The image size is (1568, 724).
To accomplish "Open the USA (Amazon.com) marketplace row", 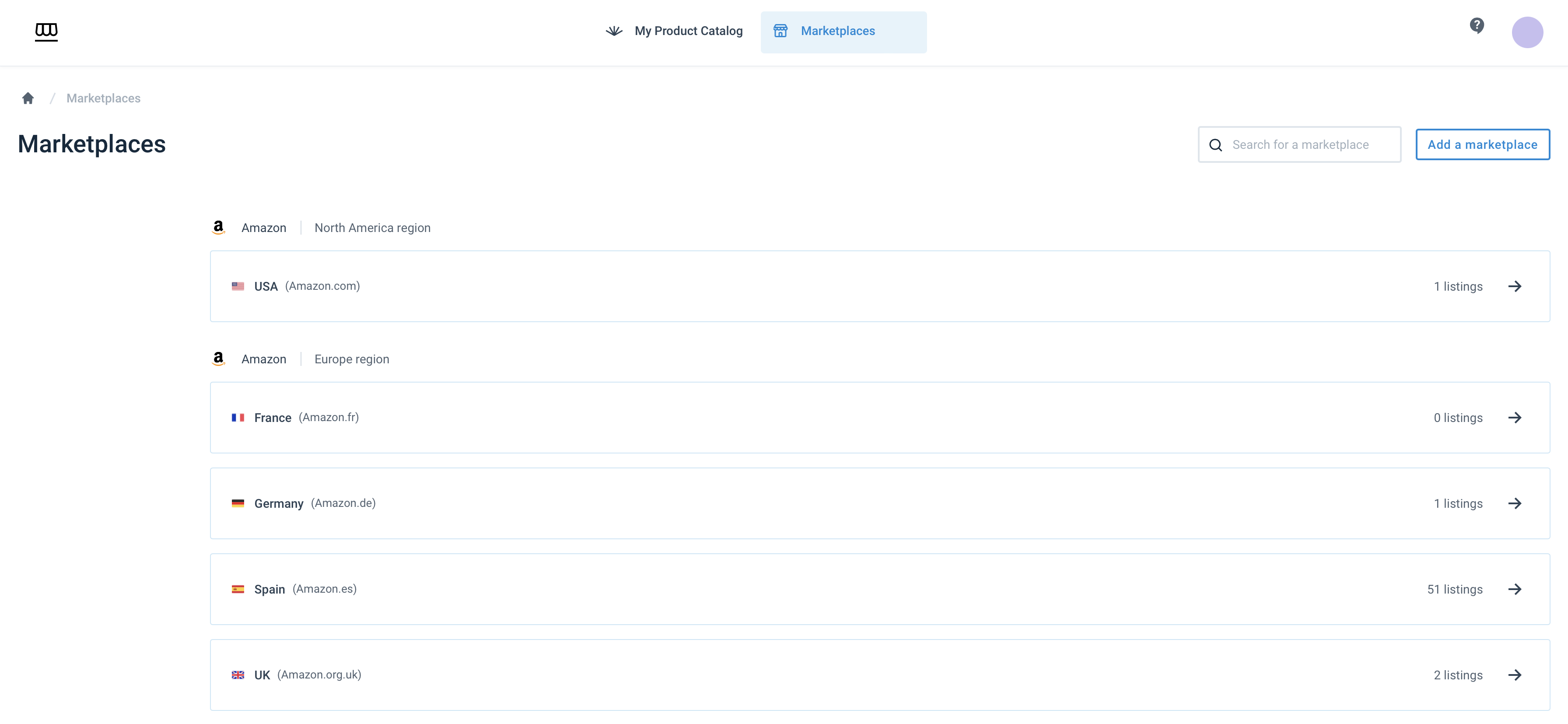I will (x=880, y=286).
